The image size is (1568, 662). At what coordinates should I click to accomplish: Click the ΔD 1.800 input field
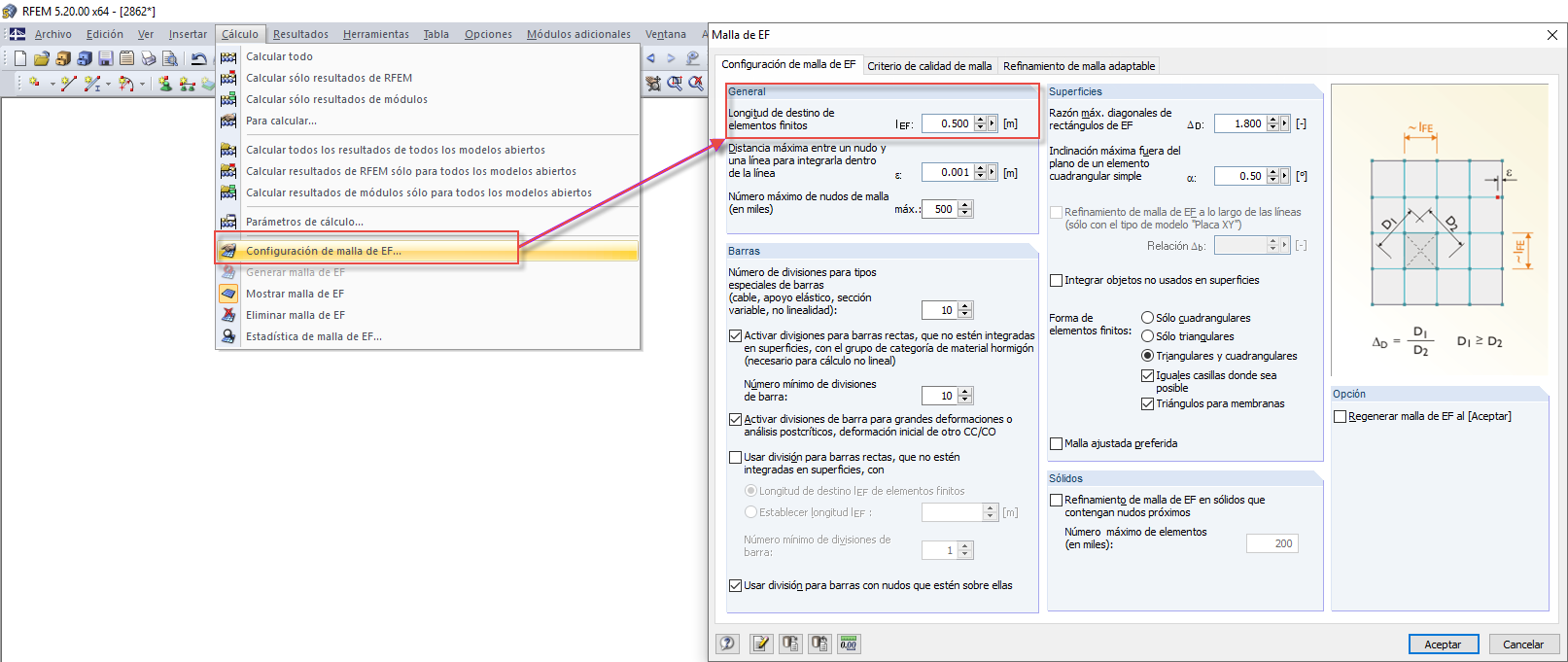(1240, 123)
